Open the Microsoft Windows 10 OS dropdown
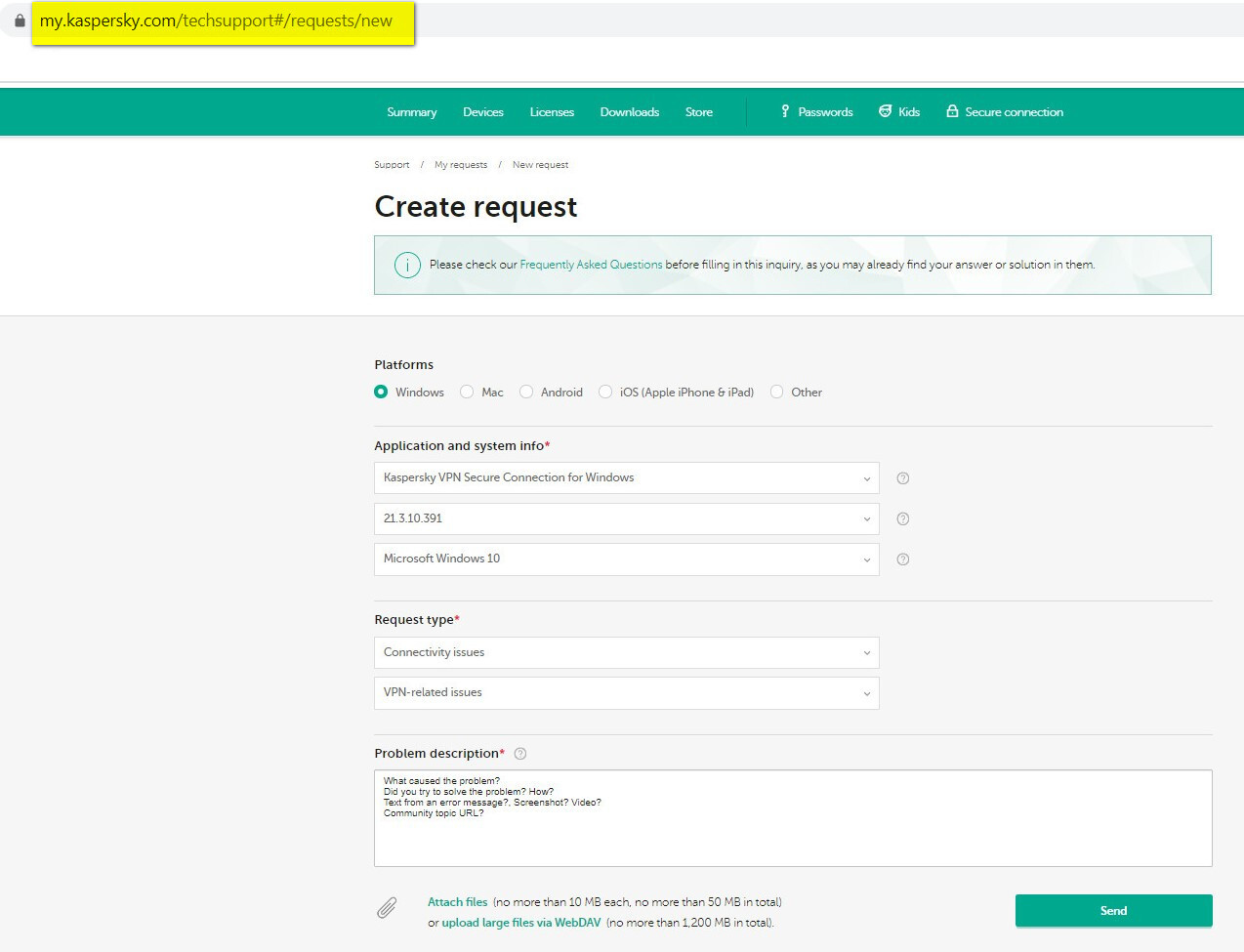This screenshot has height=952, width=1244. point(627,559)
